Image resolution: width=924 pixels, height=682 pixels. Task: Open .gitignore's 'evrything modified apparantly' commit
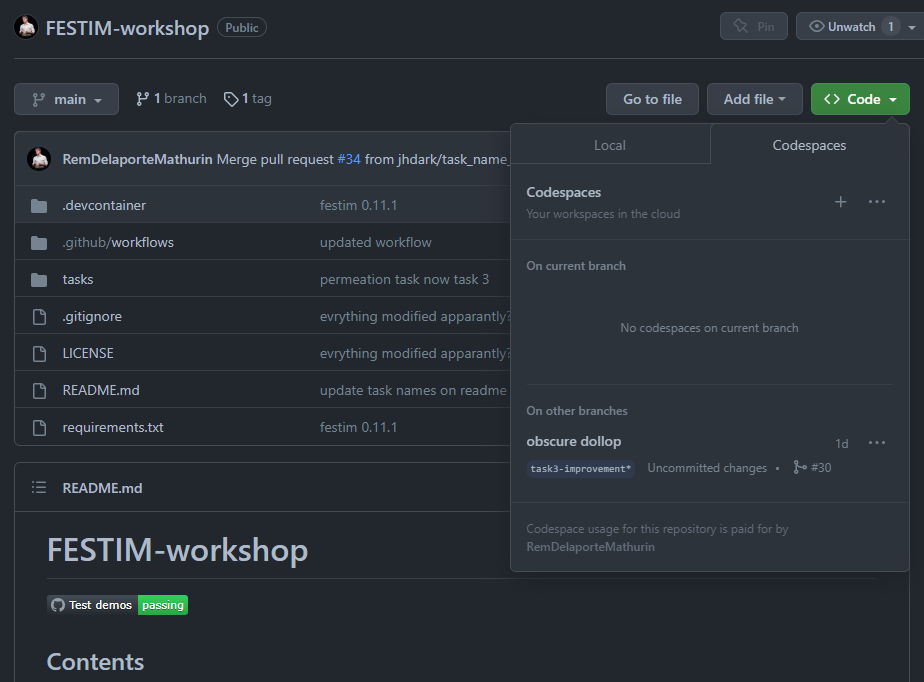tap(415, 317)
